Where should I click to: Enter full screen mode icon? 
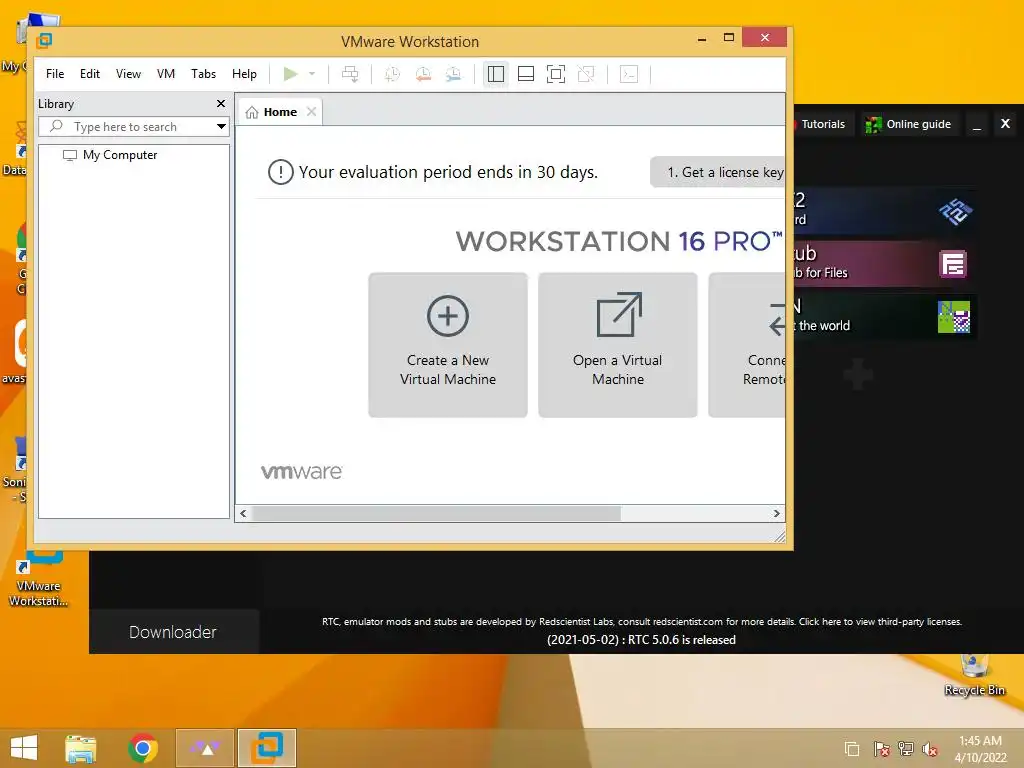pos(556,74)
